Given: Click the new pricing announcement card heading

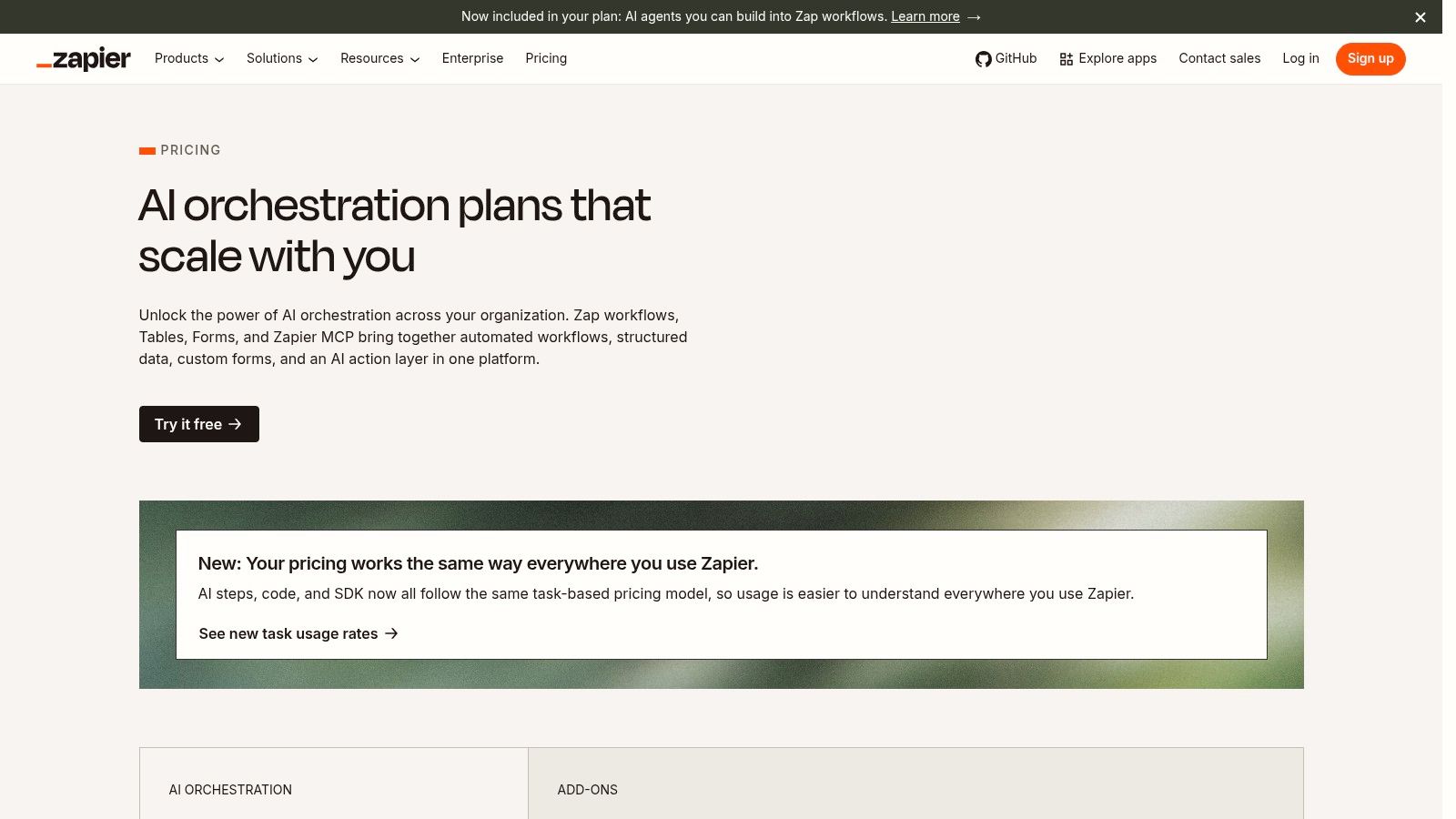Looking at the screenshot, I should coord(478,563).
